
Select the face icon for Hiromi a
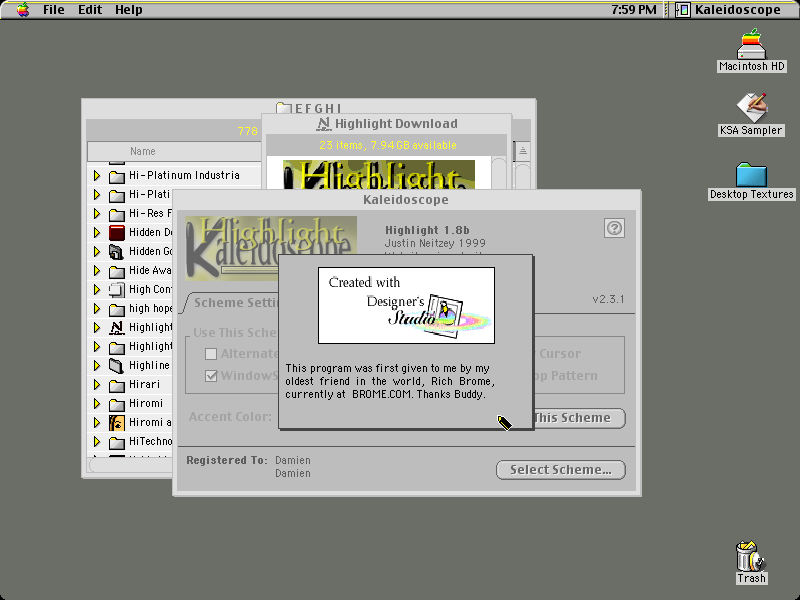click(x=117, y=423)
